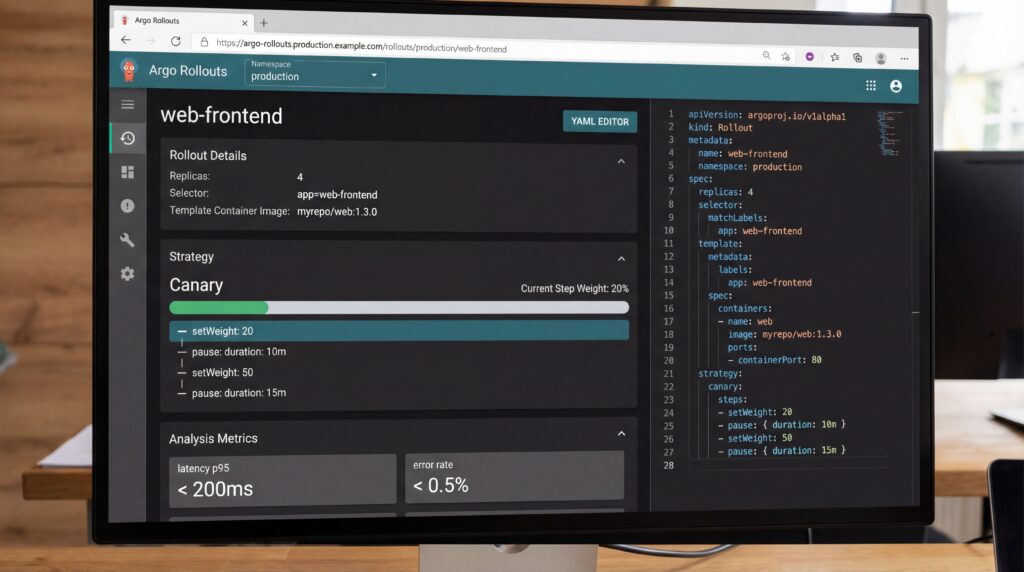Select the setWeight: 50 step

pos(222,372)
